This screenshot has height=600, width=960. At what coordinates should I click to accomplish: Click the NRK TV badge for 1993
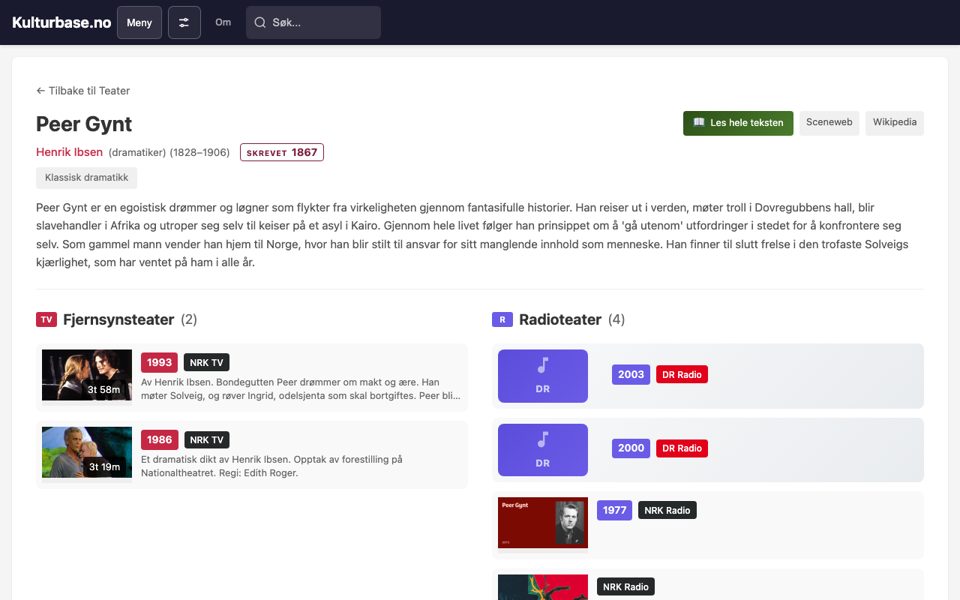(x=206, y=362)
